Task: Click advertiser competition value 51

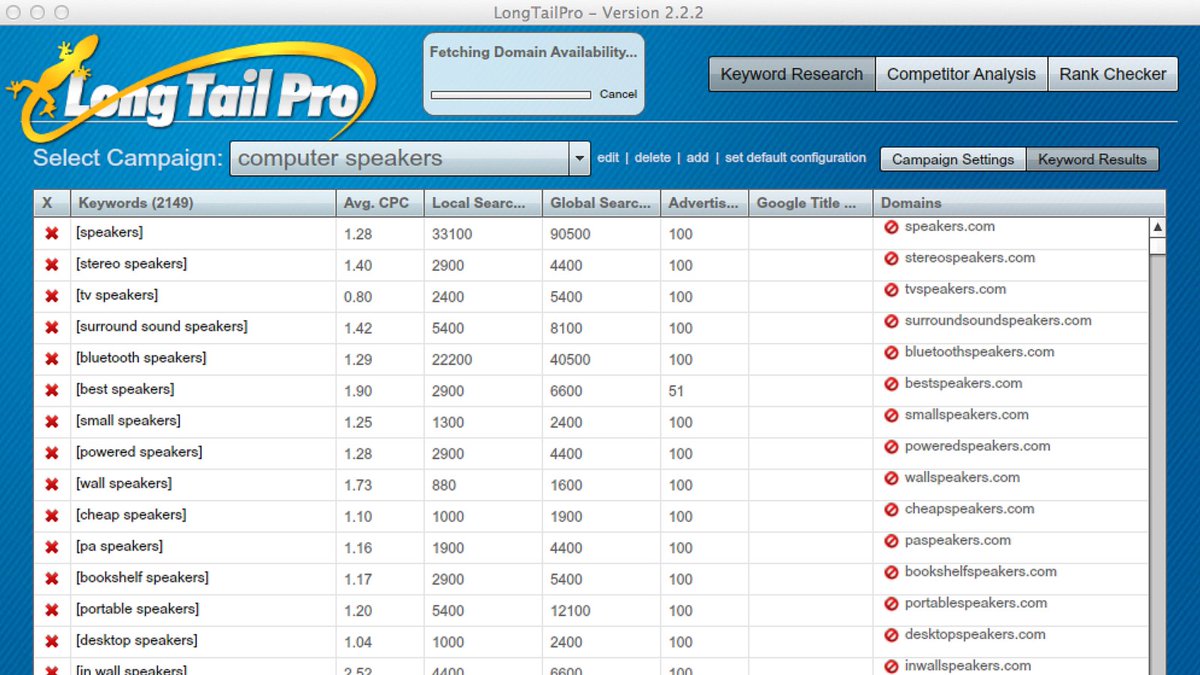Action: pyautogui.click(x=677, y=391)
